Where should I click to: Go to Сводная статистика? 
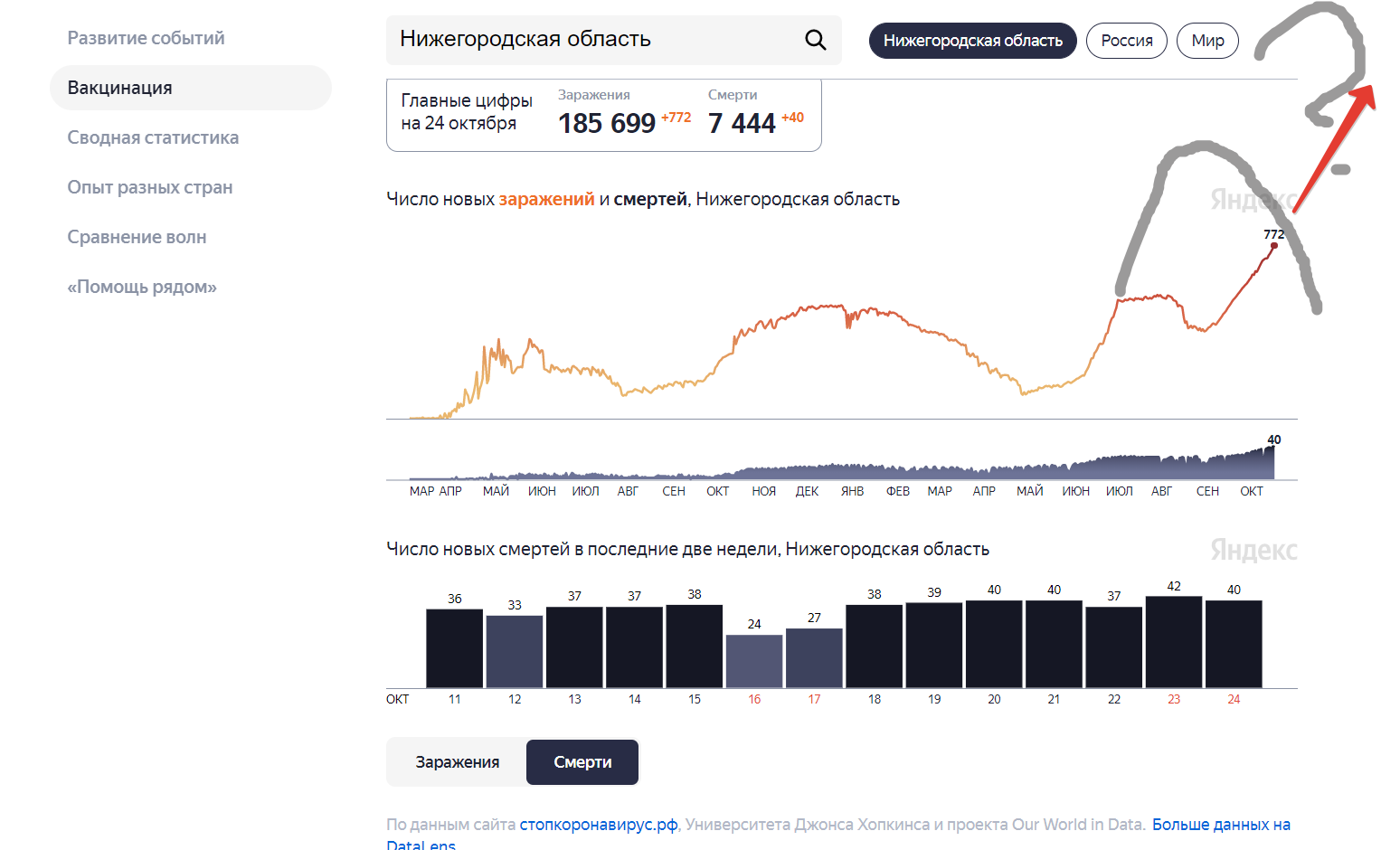[153, 137]
